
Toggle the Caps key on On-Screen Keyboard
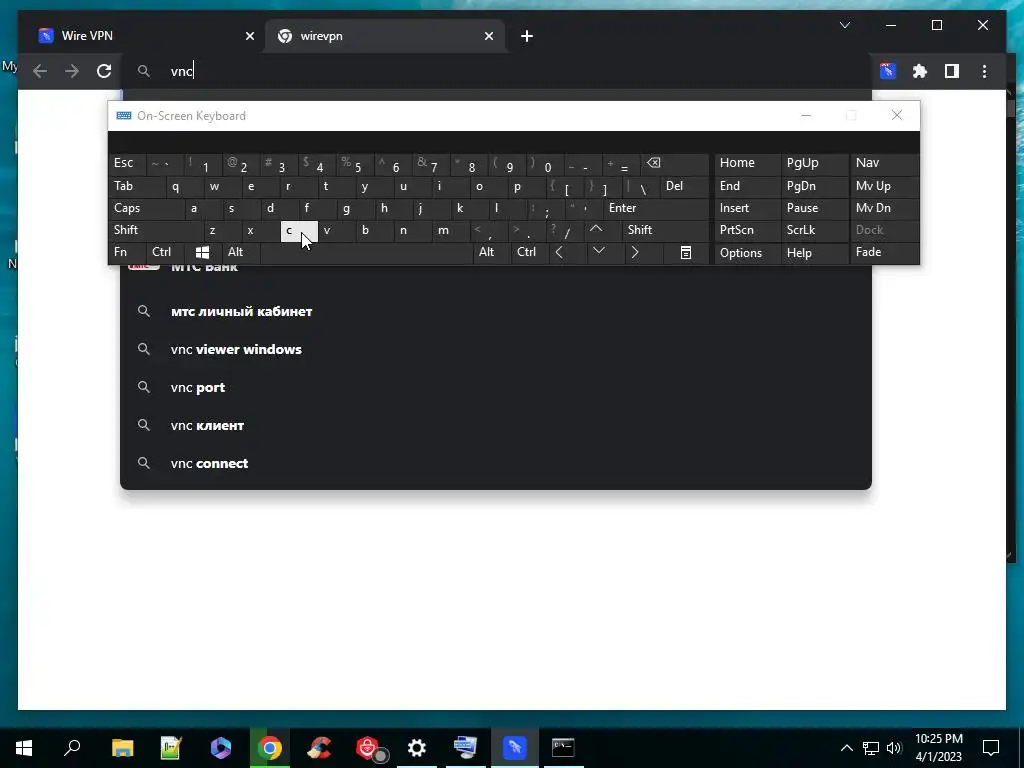pos(147,209)
